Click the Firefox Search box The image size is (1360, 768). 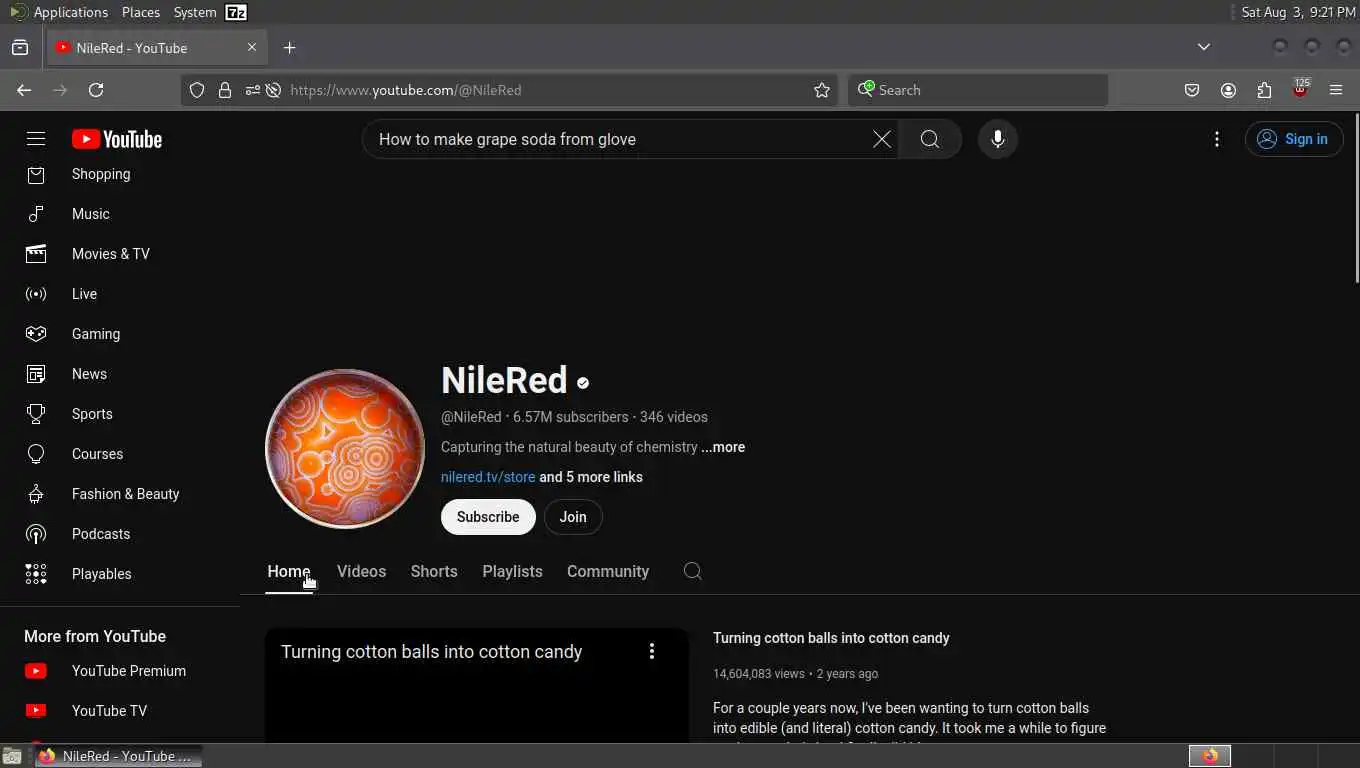point(978,90)
